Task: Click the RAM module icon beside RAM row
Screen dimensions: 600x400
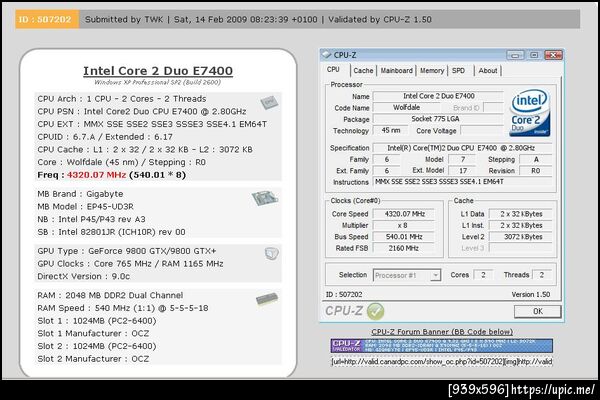Action: tap(267, 299)
